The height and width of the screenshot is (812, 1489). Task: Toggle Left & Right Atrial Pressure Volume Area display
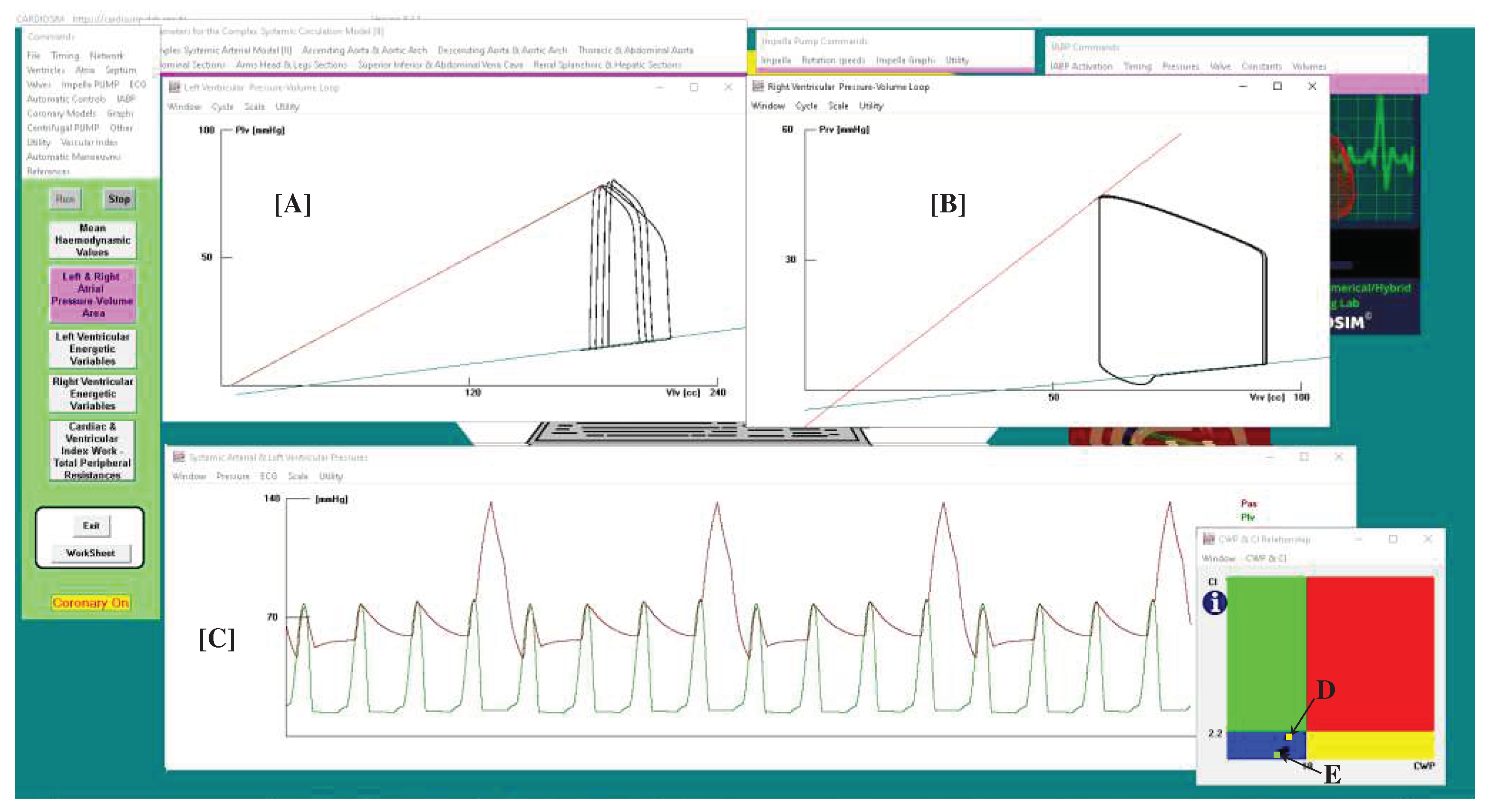tap(92, 295)
